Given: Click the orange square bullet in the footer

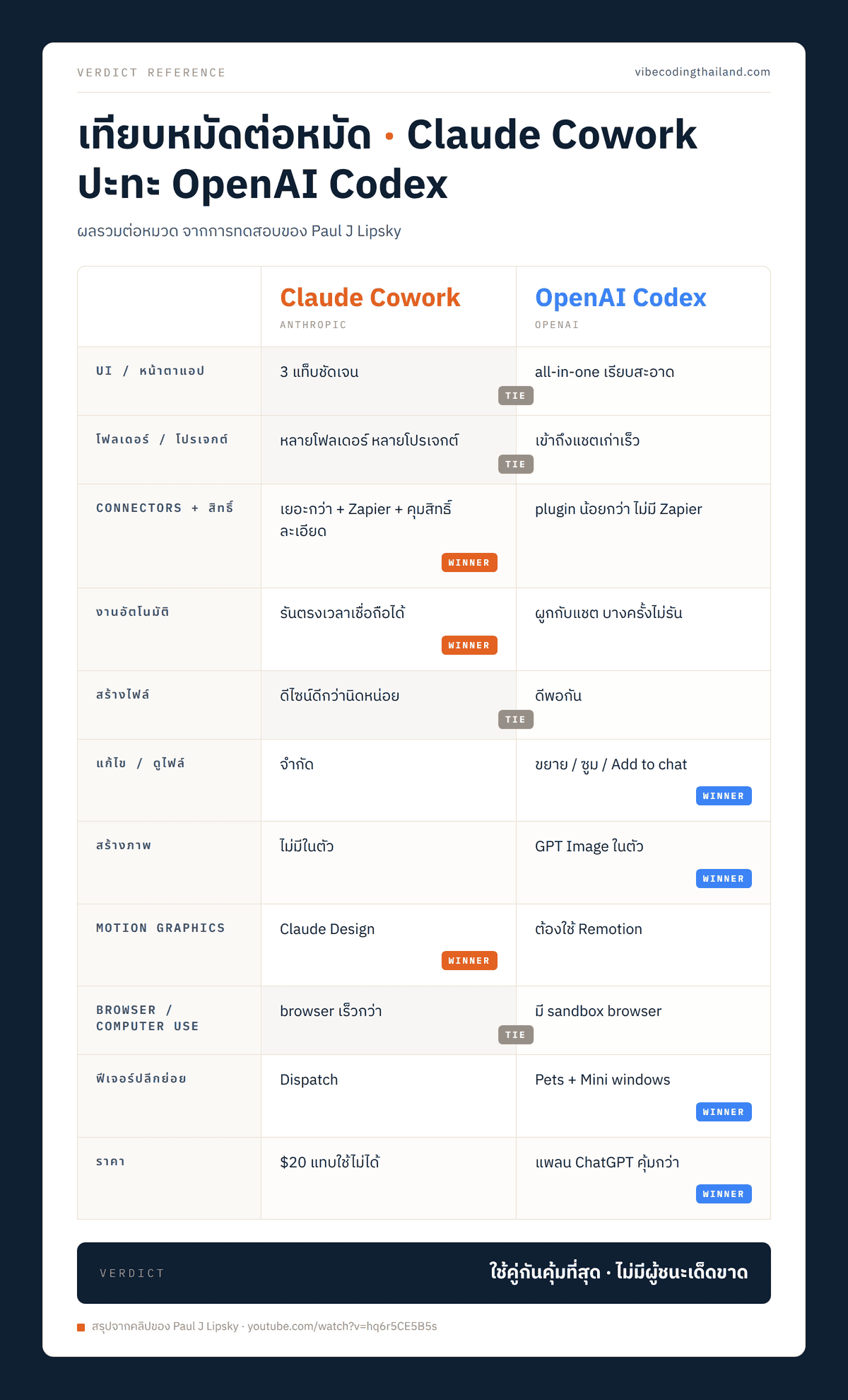Looking at the screenshot, I should 81,1327.
